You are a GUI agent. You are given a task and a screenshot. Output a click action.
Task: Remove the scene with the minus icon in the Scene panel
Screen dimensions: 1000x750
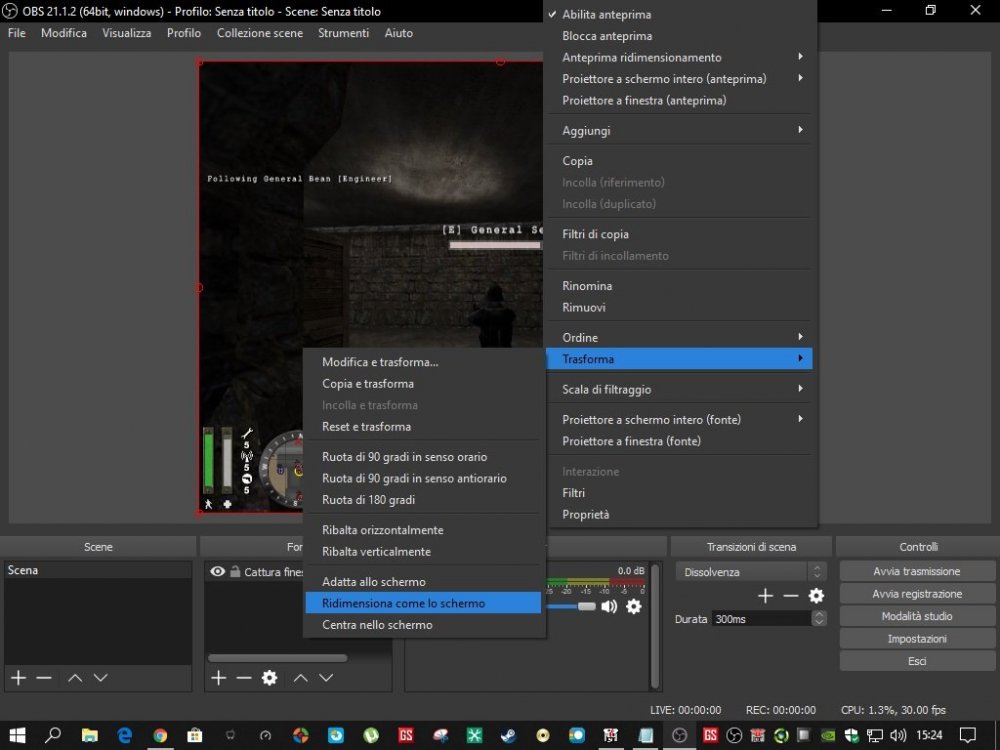pos(44,677)
